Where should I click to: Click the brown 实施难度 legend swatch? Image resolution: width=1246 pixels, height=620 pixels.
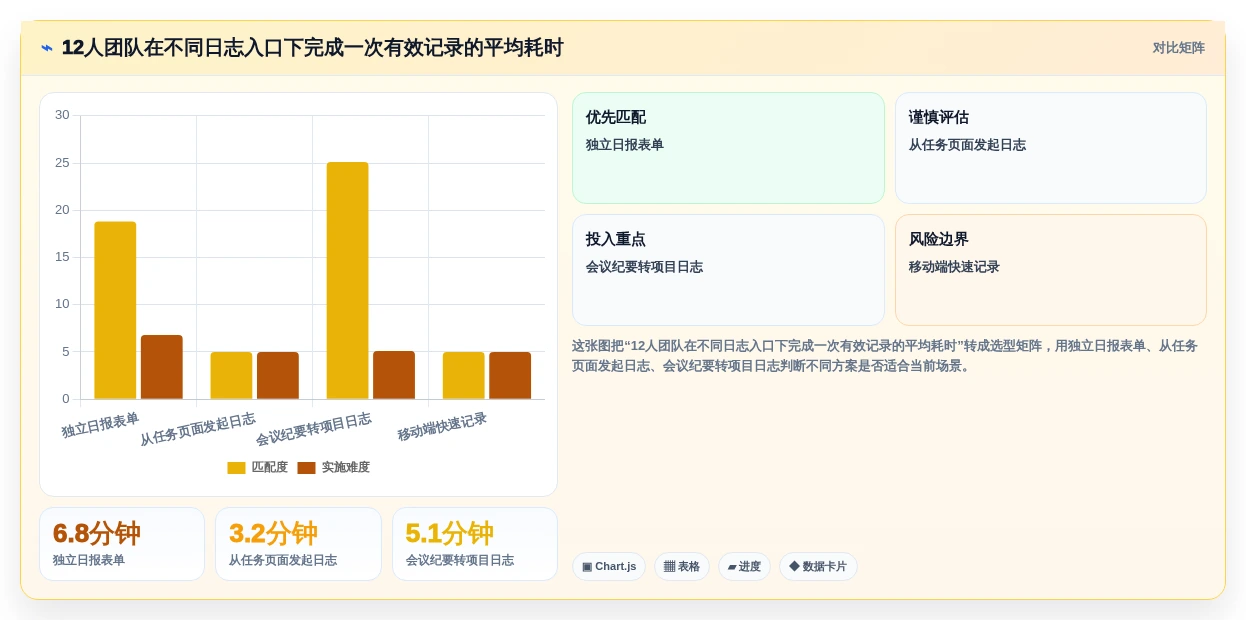(306, 468)
